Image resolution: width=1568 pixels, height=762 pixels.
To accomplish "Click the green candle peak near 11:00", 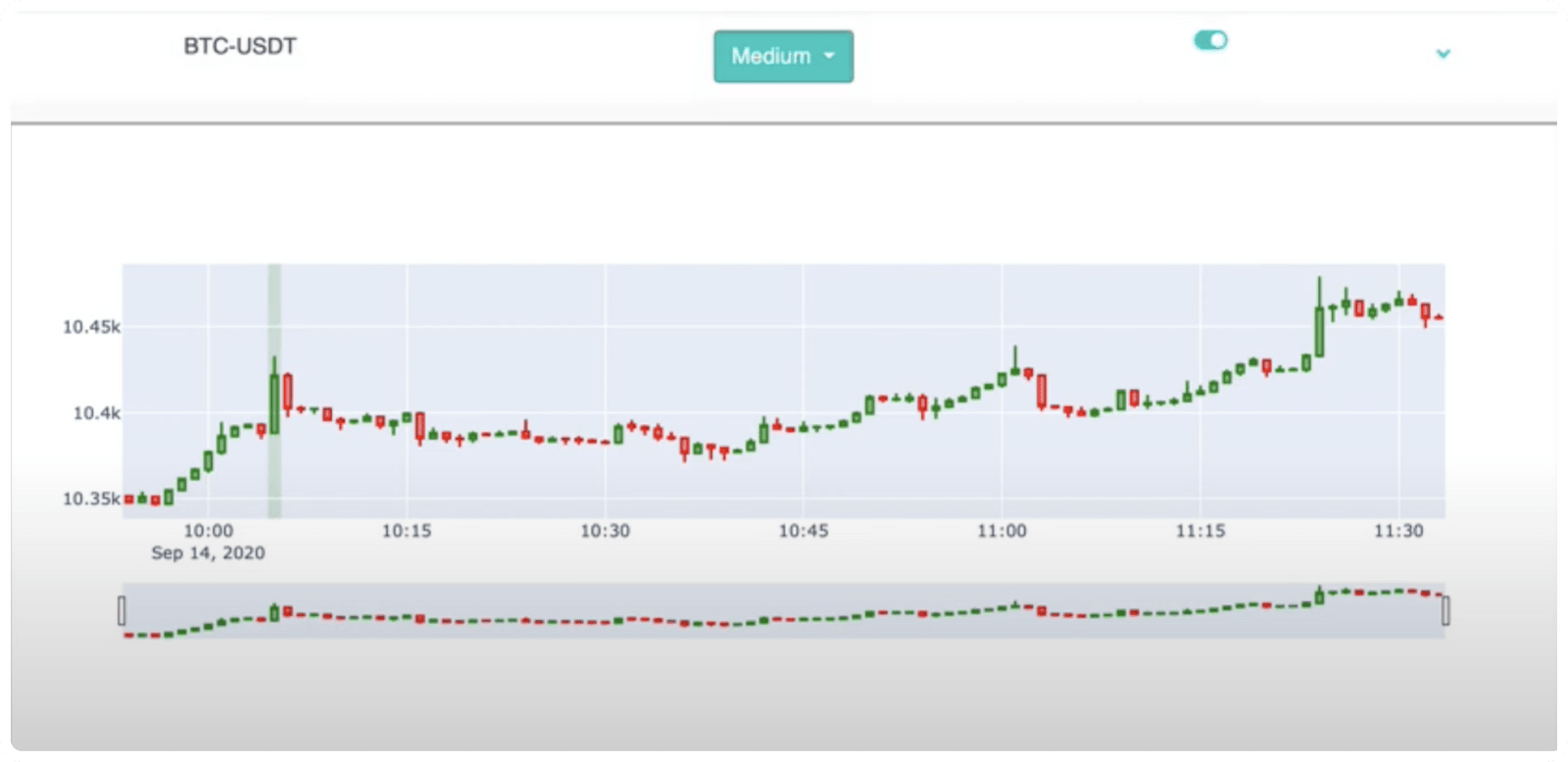I will tap(1014, 372).
